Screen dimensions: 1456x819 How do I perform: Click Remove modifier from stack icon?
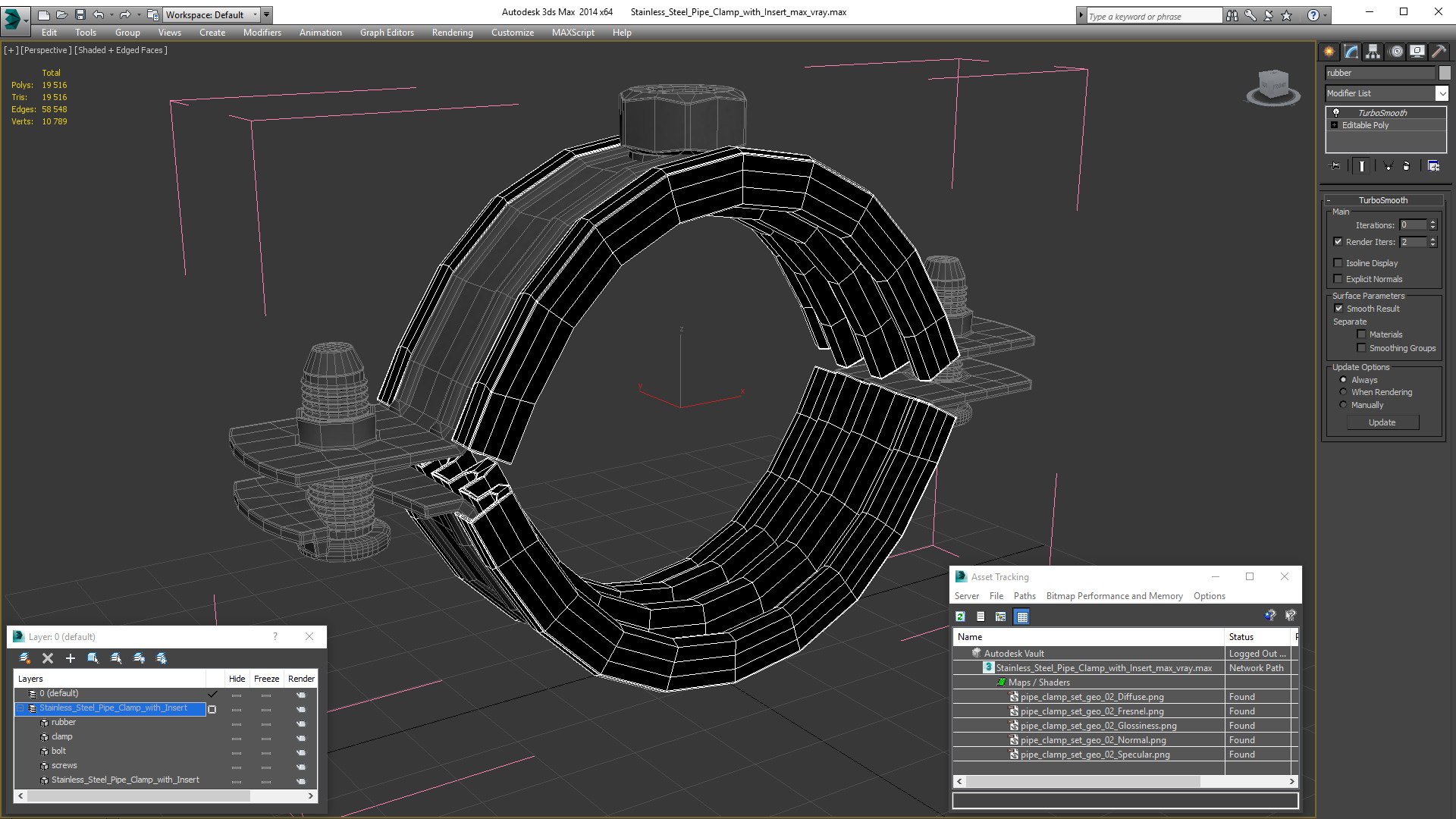tap(1407, 166)
